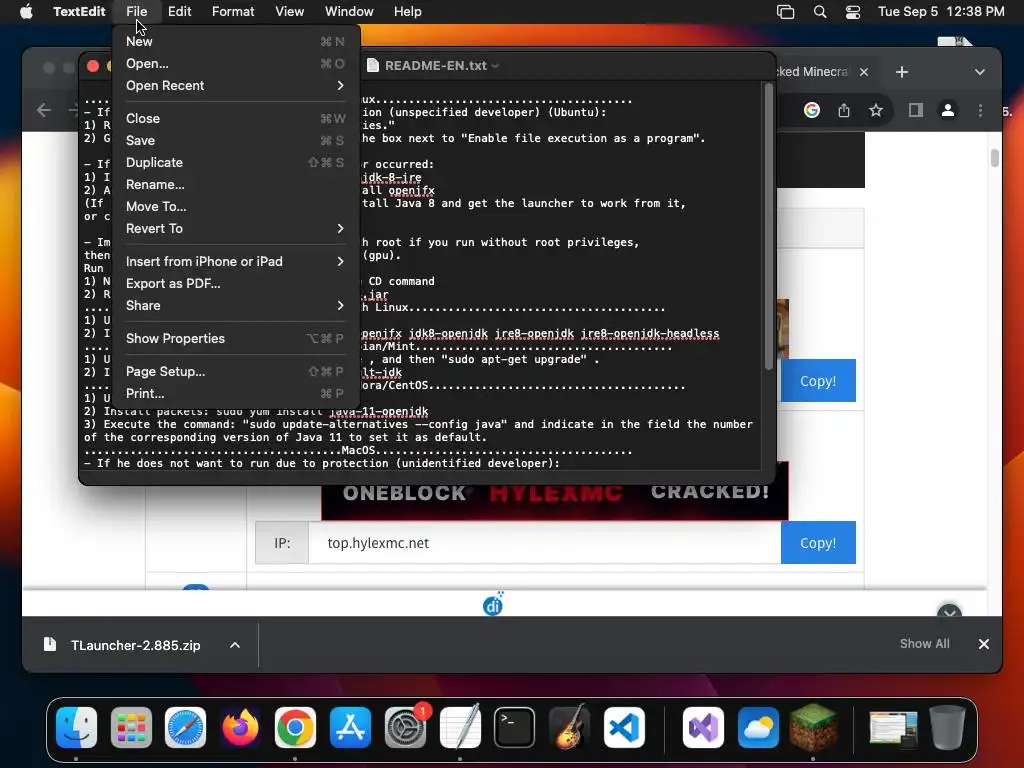
Task: Open Terminal from the Dock
Action: coord(515,727)
